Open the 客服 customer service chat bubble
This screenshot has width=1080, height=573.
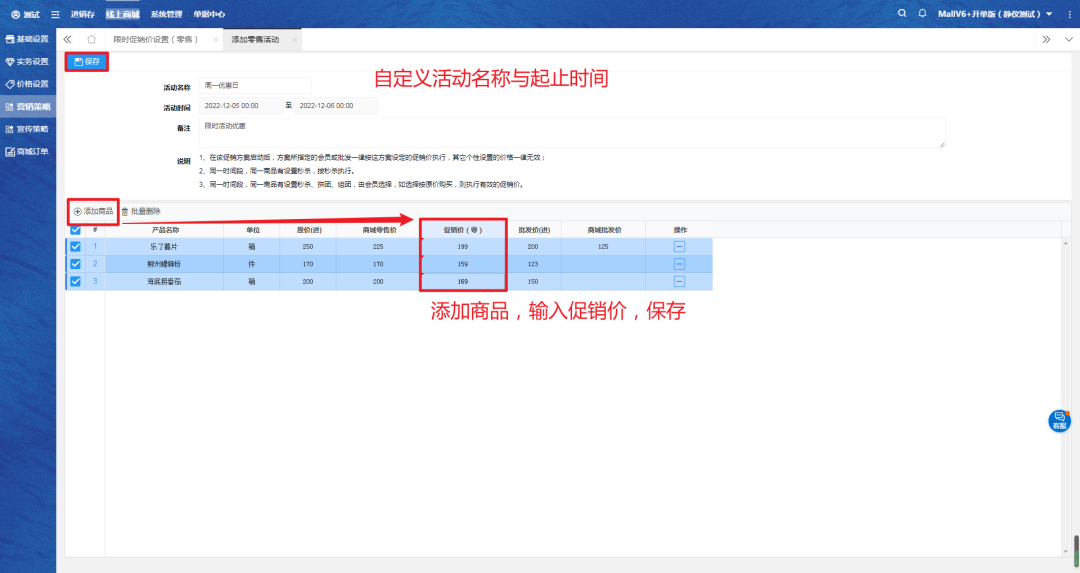[x=1059, y=421]
